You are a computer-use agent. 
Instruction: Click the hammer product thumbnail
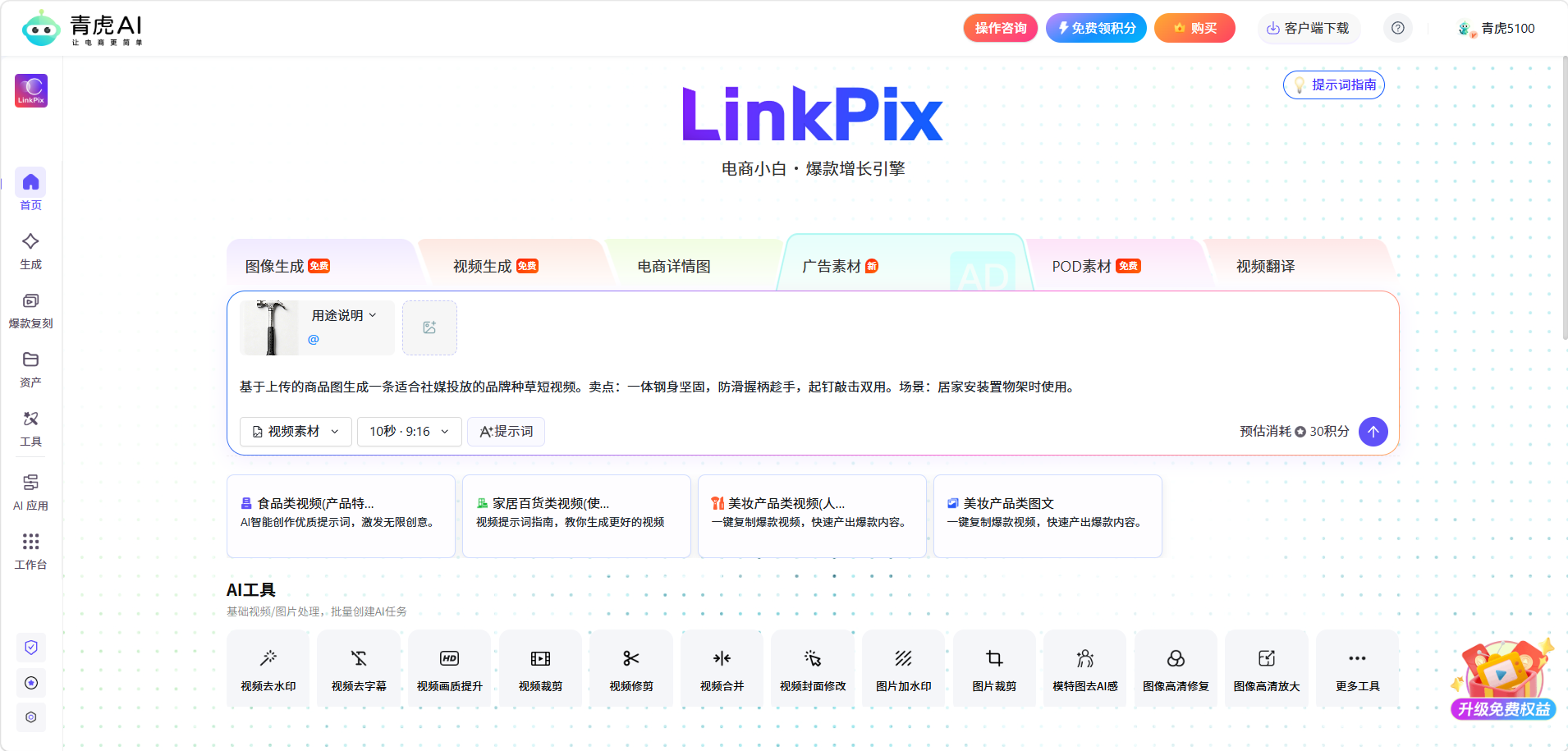270,327
